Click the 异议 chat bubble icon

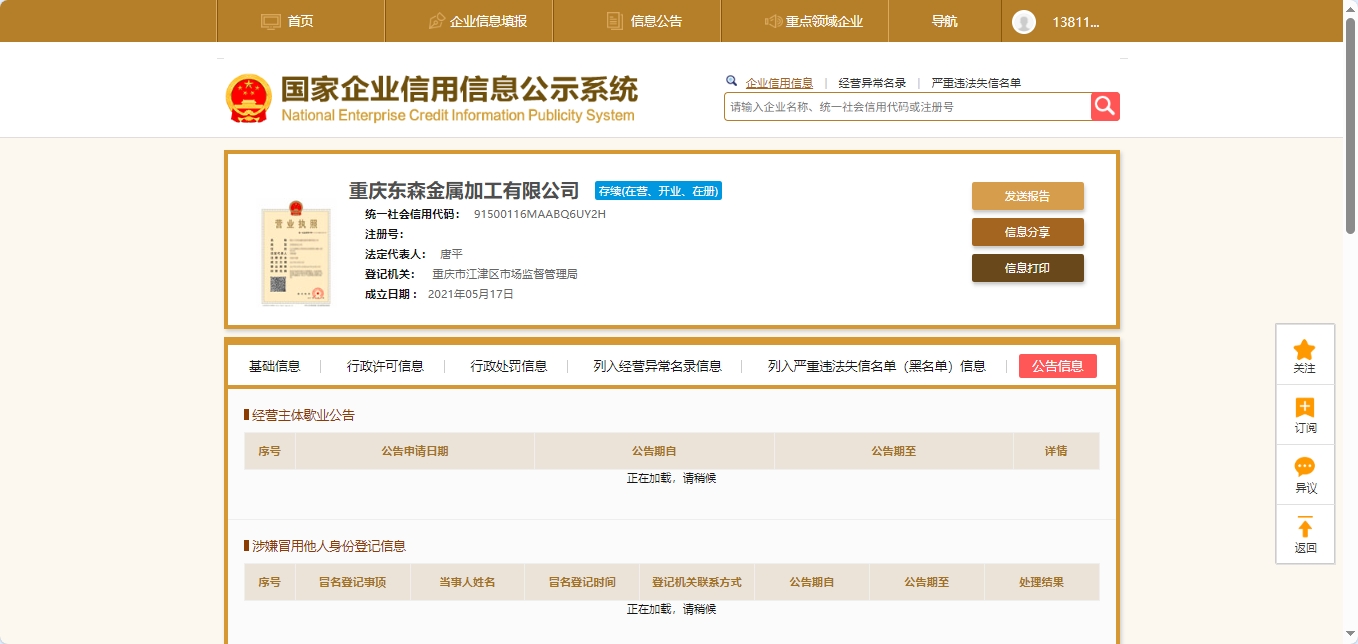(x=1304, y=467)
